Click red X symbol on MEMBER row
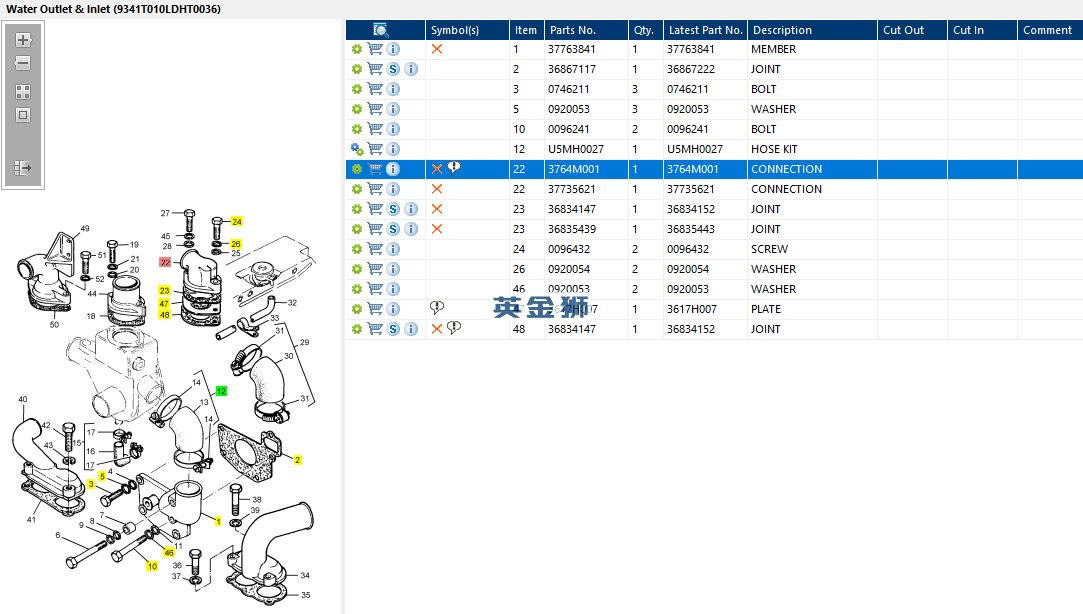1083x614 pixels. pos(437,49)
